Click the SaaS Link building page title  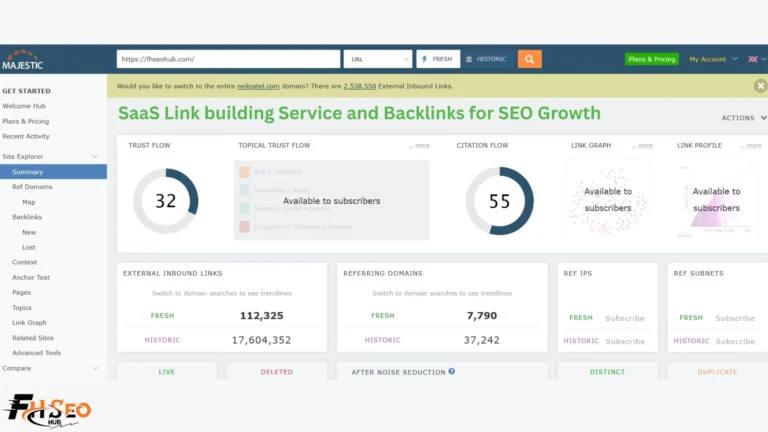(360, 113)
